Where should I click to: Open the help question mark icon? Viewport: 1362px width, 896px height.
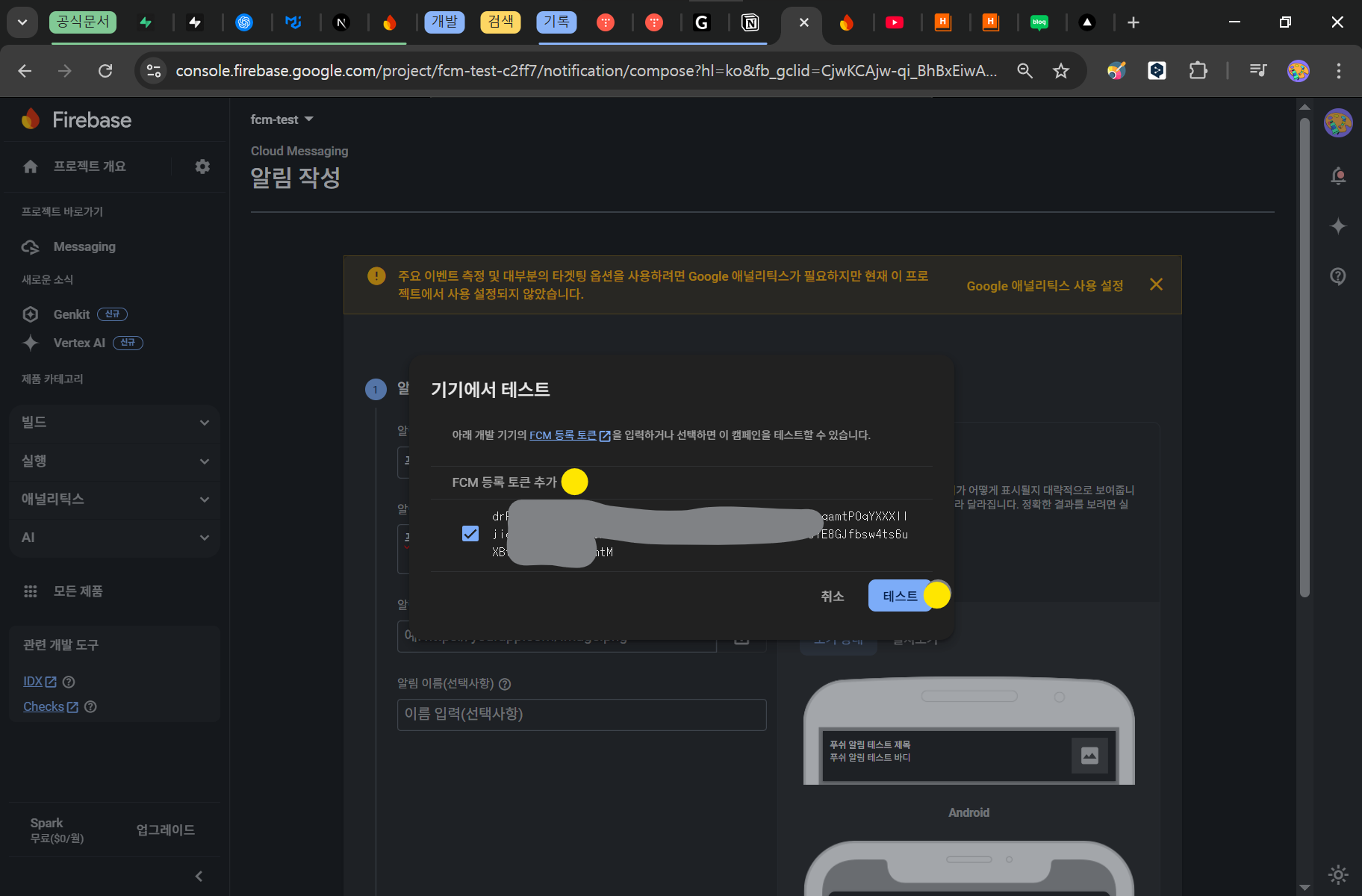click(1338, 276)
